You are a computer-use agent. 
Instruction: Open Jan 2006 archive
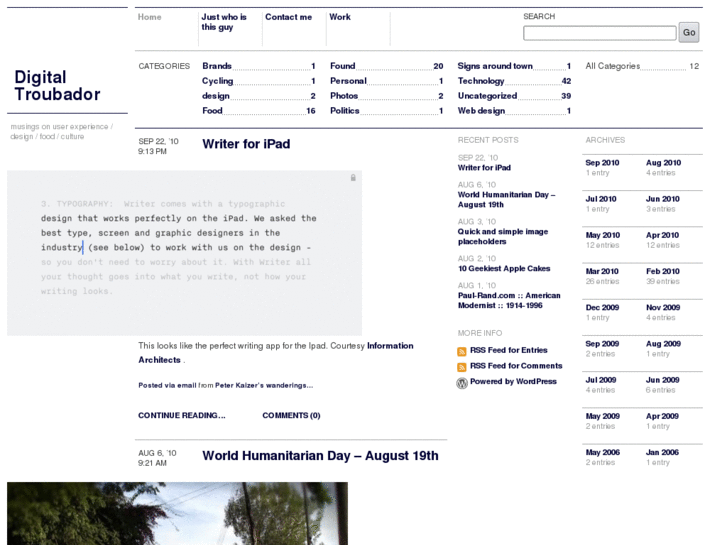[x=662, y=452]
